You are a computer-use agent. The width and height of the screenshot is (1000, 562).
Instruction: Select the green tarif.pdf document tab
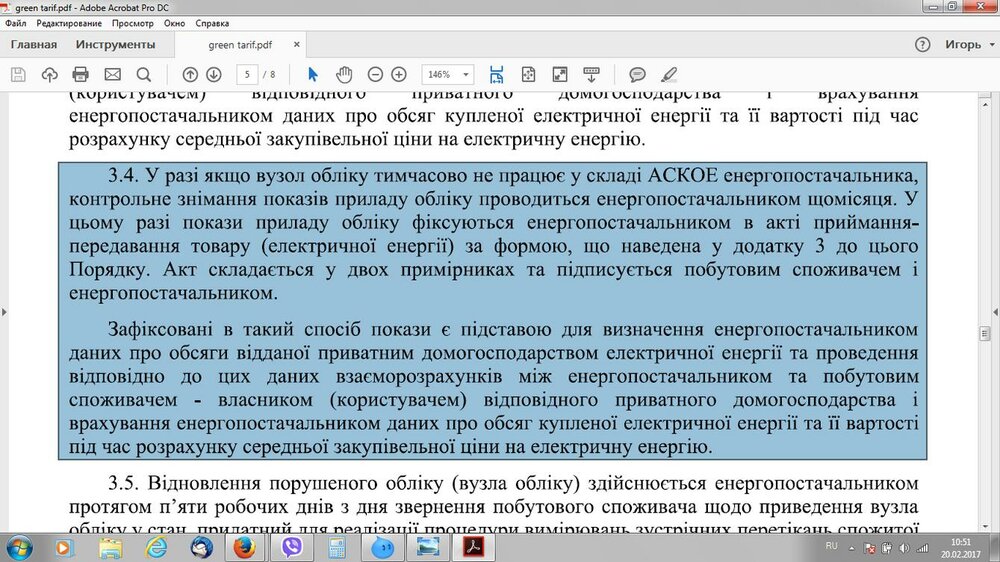coord(240,45)
